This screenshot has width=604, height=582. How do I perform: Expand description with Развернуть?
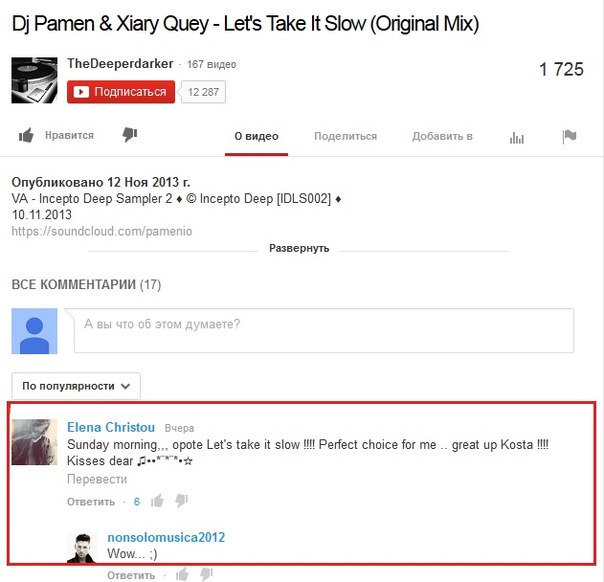tap(299, 248)
